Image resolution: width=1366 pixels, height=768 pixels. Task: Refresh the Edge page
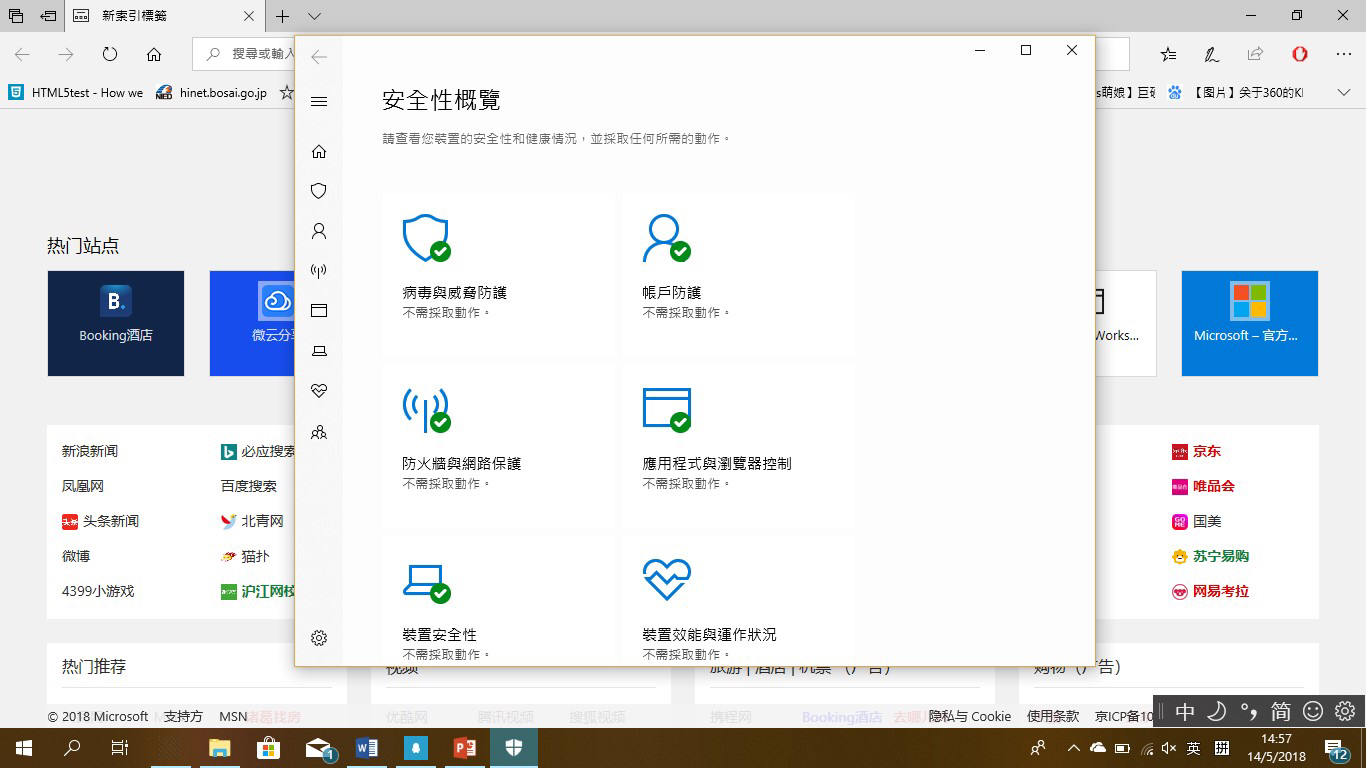pyautogui.click(x=110, y=55)
